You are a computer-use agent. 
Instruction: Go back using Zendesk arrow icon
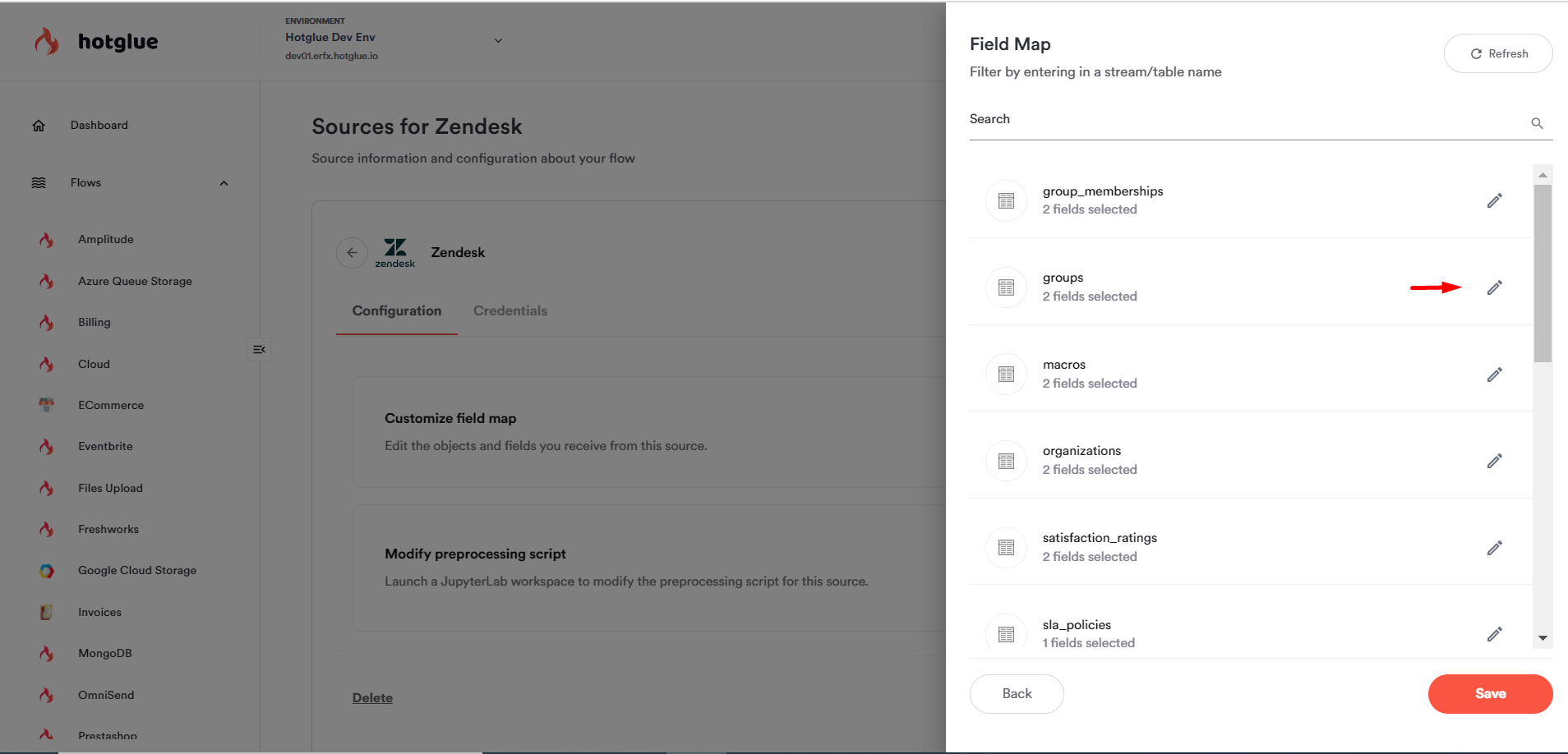(352, 253)
